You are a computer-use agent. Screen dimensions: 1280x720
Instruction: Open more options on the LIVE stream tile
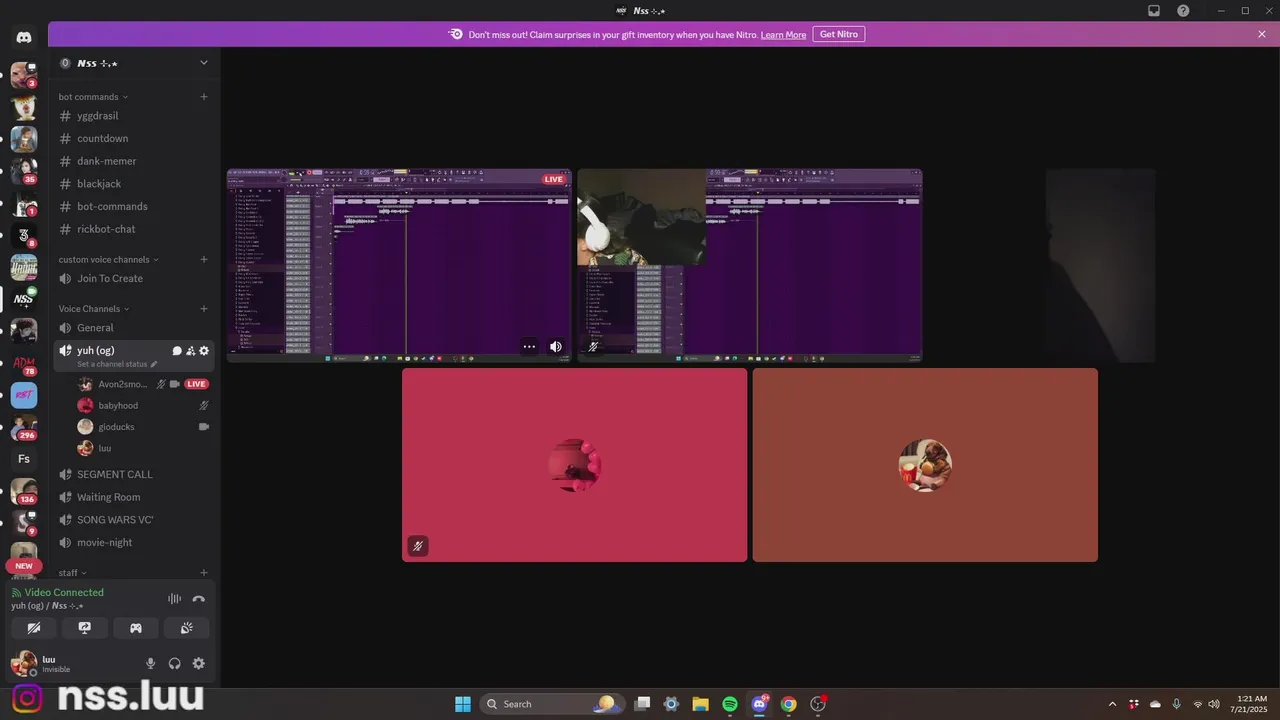point(529,347)
